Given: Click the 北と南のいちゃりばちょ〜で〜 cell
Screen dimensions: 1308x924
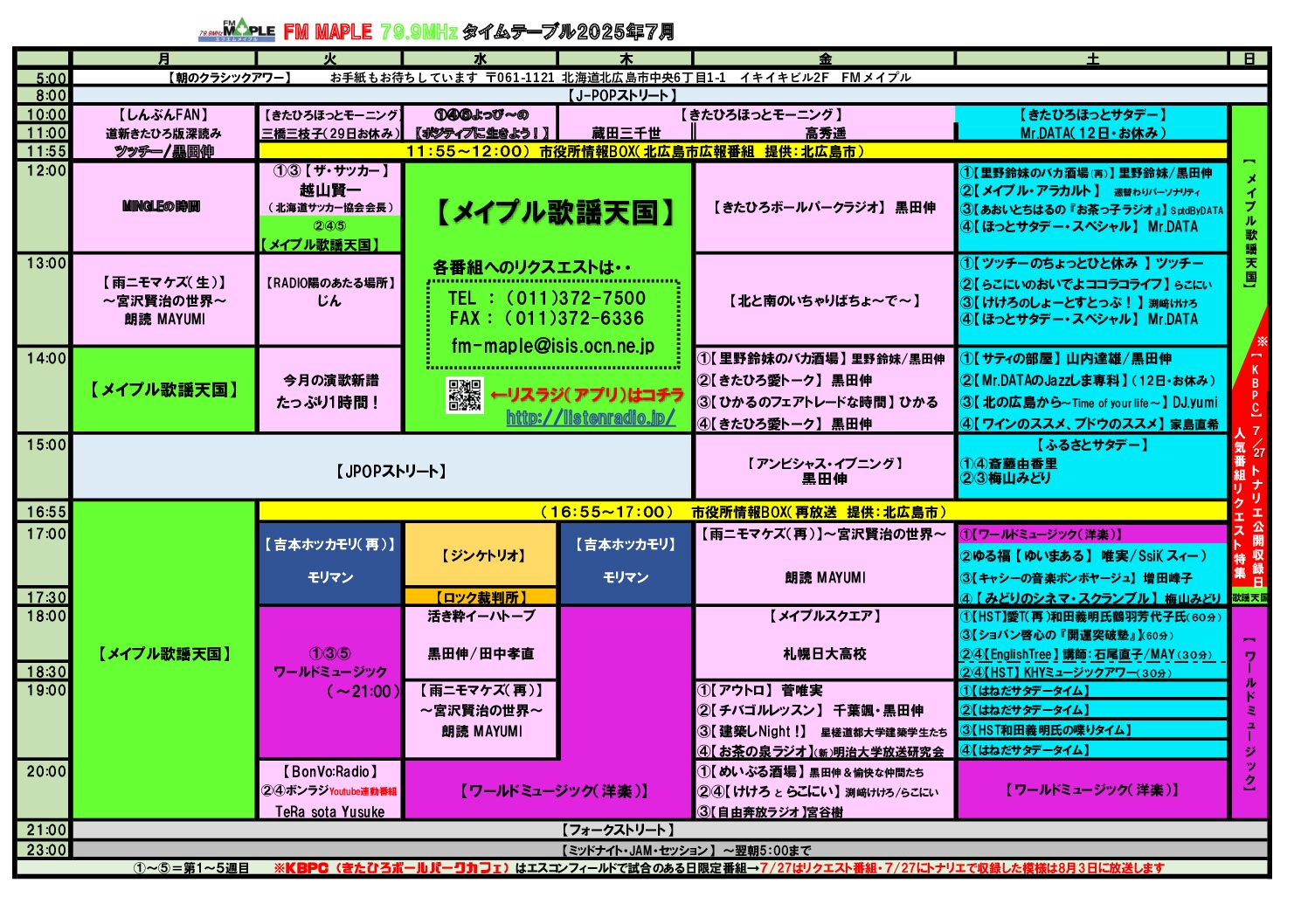Looking at the screenshot, I should pos(825,300).
